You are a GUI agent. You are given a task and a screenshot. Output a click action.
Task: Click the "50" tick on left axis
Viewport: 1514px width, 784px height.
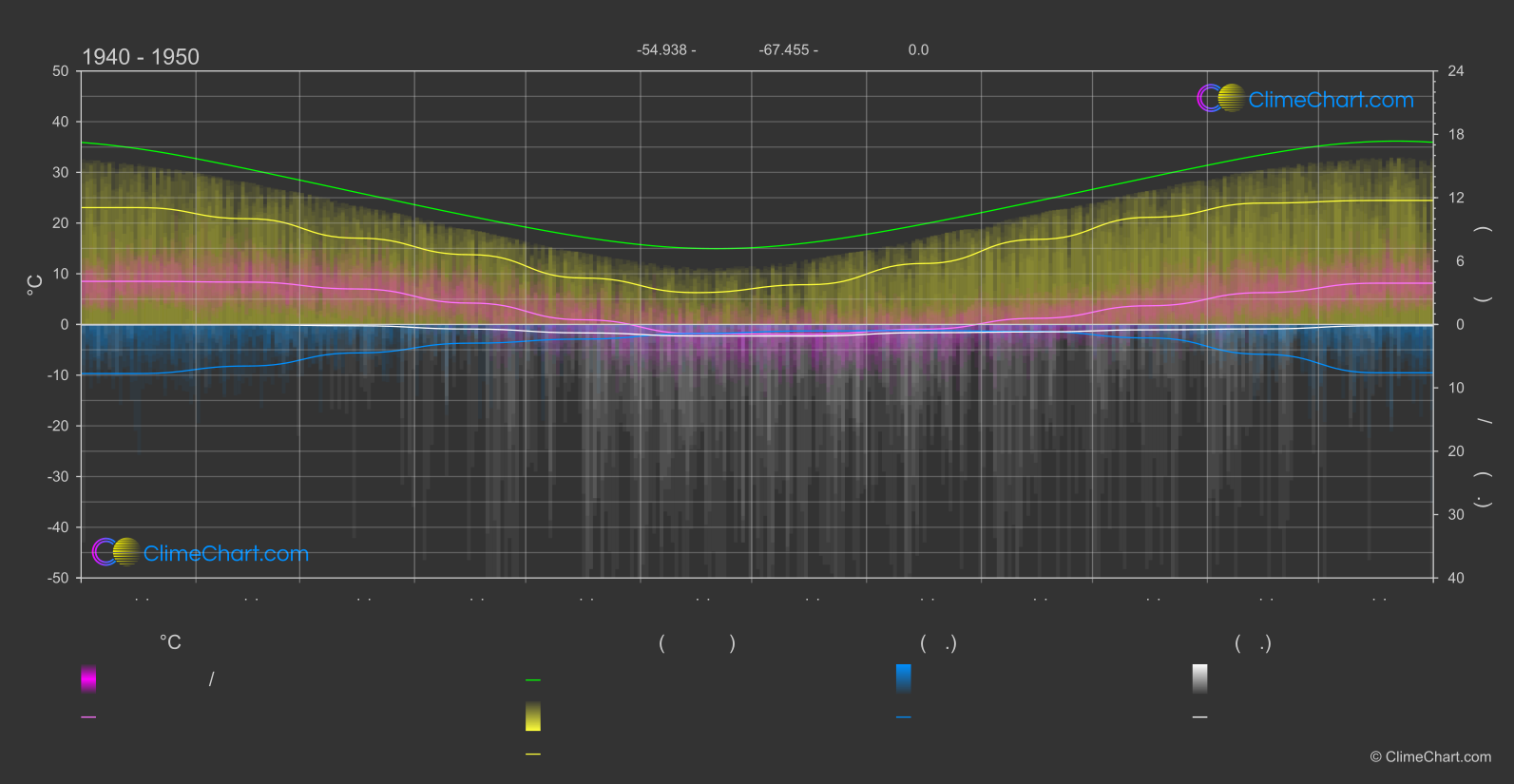61,71
